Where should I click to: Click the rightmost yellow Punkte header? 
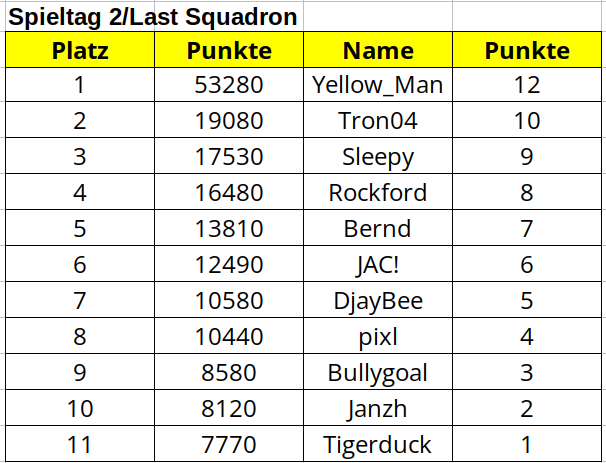[x=527, y=50]
